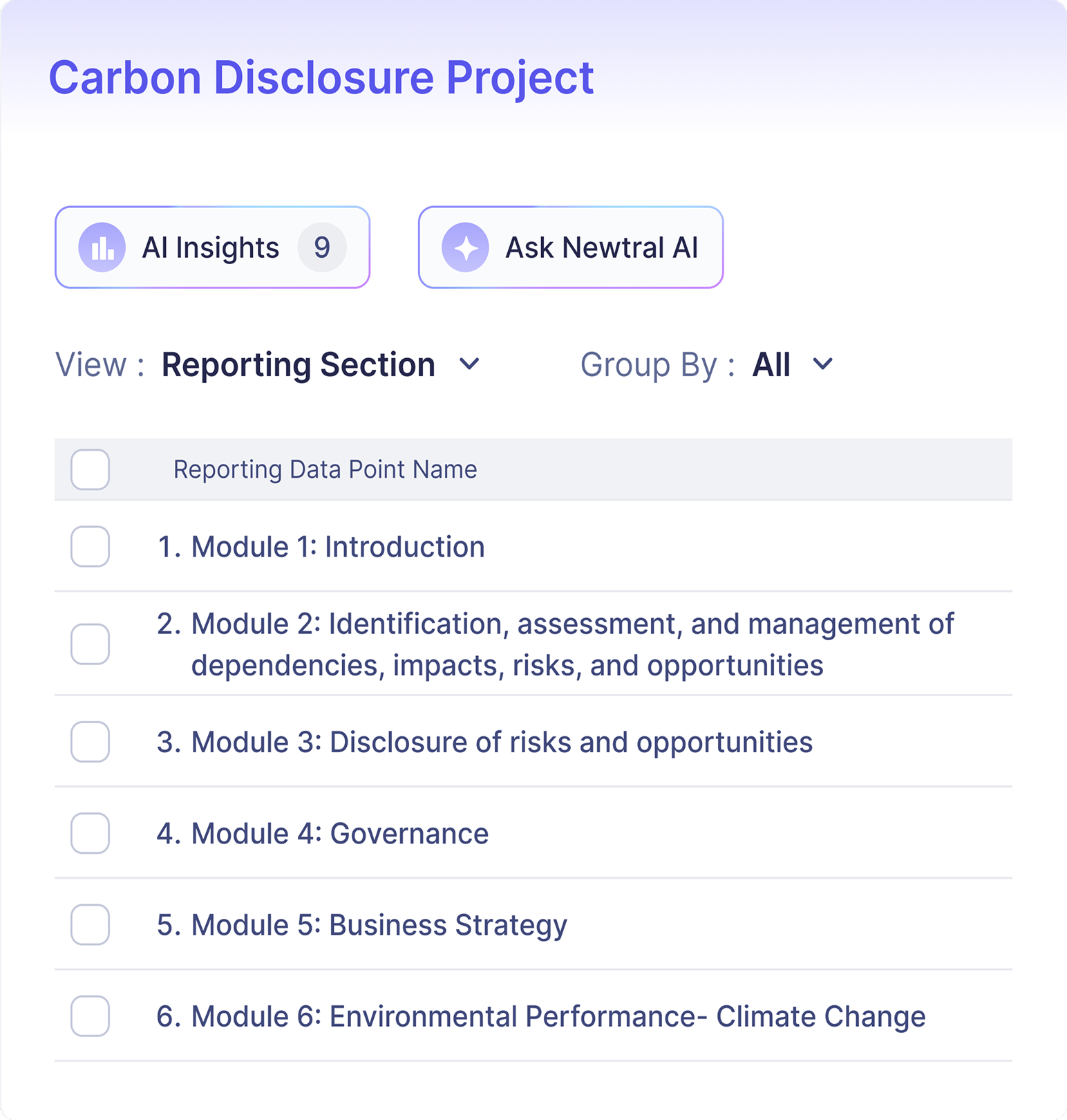Tick the checkbox for Module 2 row

(91, 644)
